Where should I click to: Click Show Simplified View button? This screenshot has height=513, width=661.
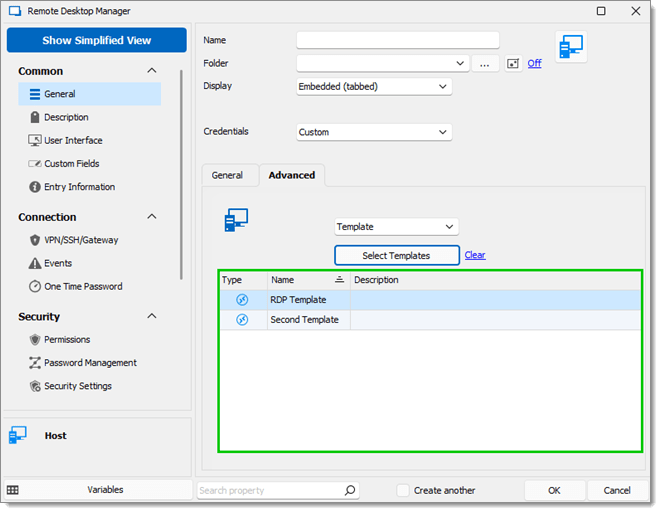pyautogui.click(x=97, y=40)
